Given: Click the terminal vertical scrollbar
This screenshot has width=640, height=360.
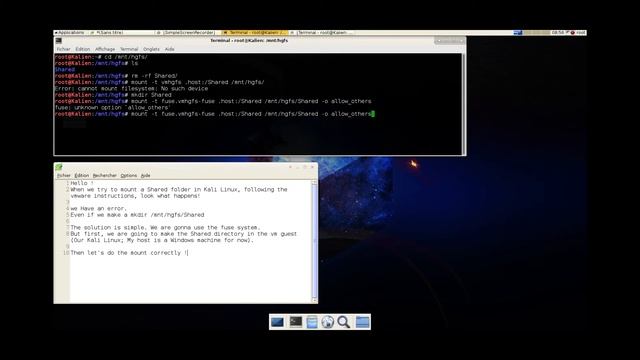Looking at the screenshot, I should (463, 104).
